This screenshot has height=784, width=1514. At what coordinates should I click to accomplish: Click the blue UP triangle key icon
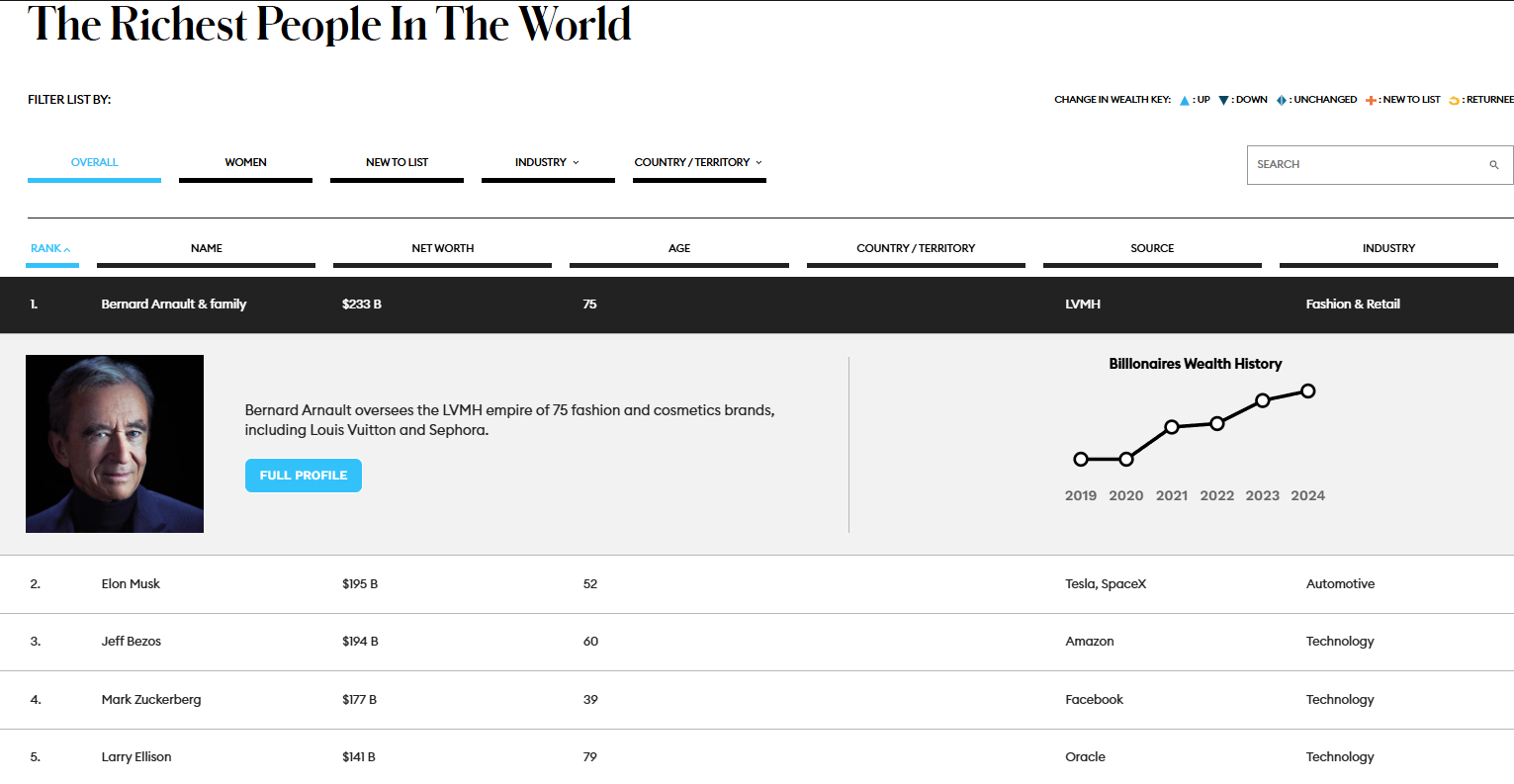click(1185, 100)
